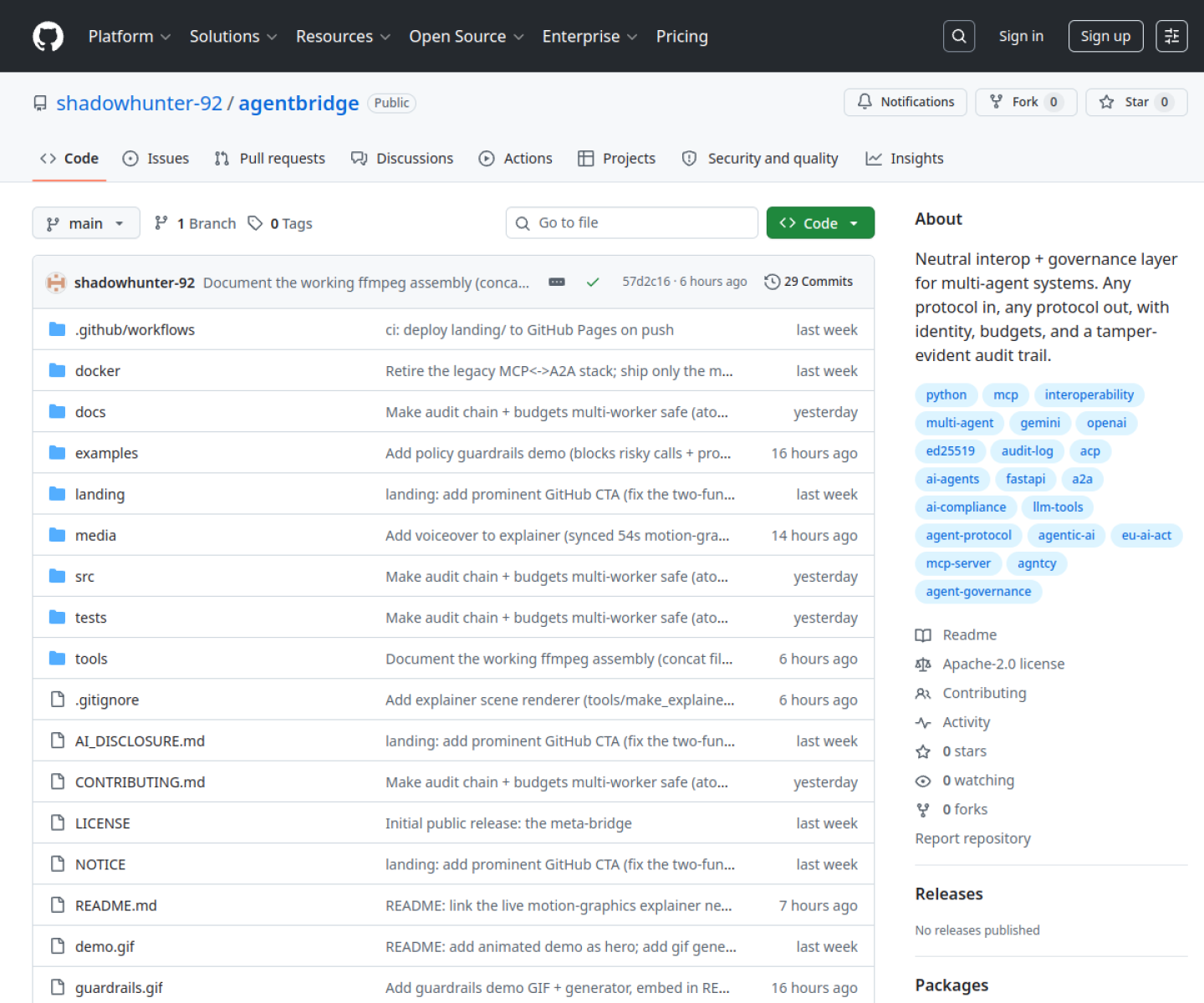Viewport: 1204px width, 1003px height.
Task: Open the docs folder
Action: 90,412
